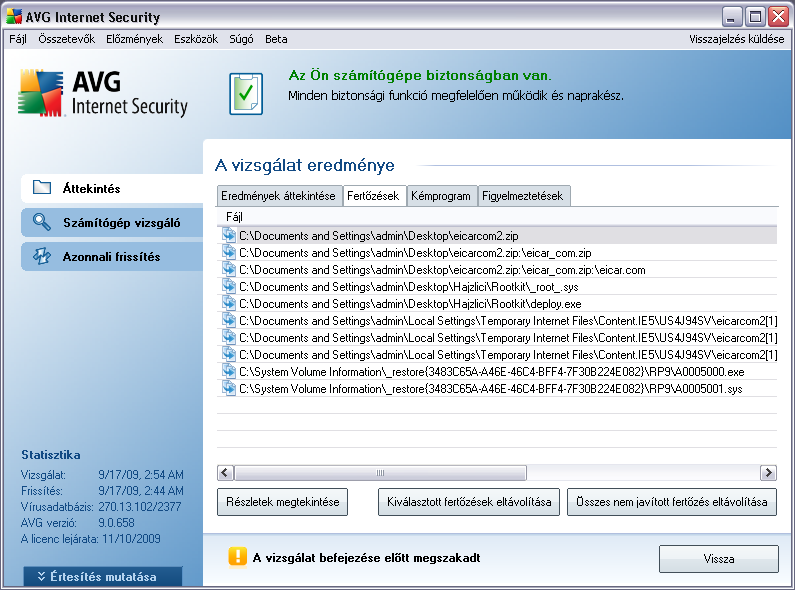Open the Fájl menu
The image size is (795, 590).
[x=18, y=39]
